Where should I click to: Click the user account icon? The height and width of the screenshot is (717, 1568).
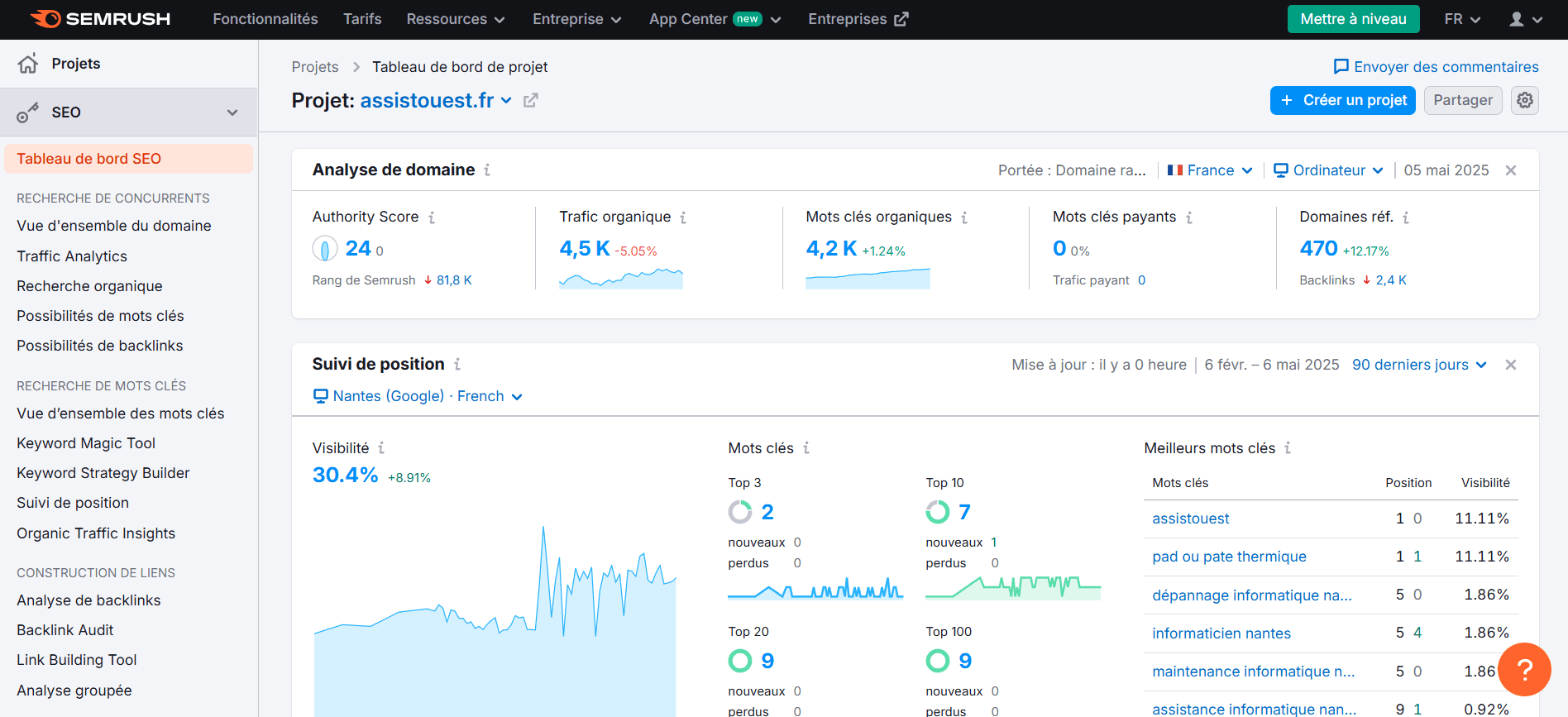tap(1524, 19)
